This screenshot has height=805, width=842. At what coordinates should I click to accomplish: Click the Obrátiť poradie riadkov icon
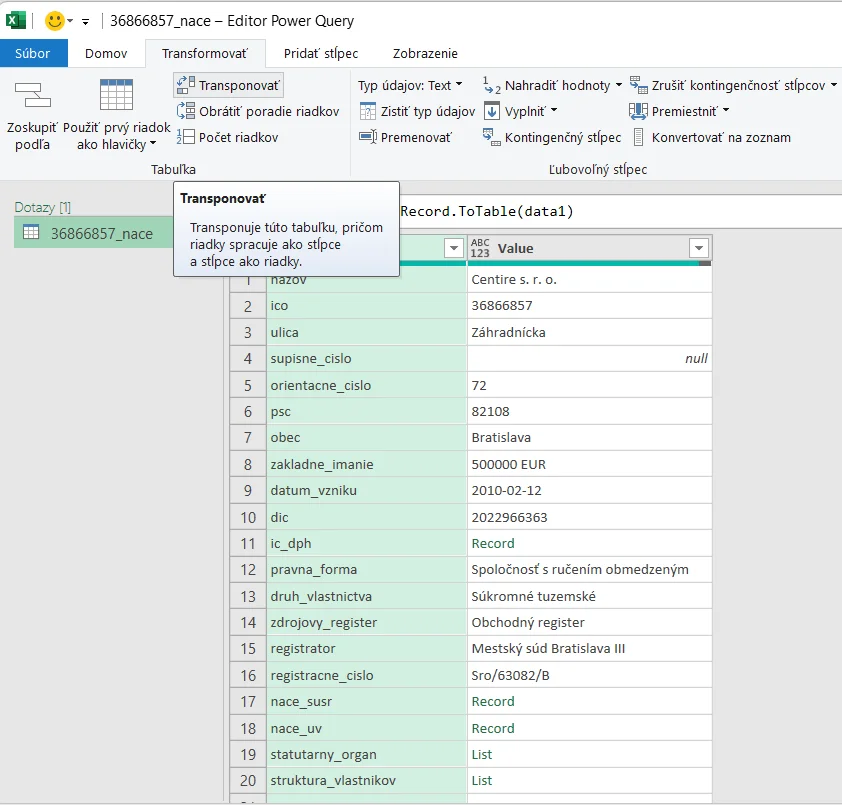coord(186,111)
